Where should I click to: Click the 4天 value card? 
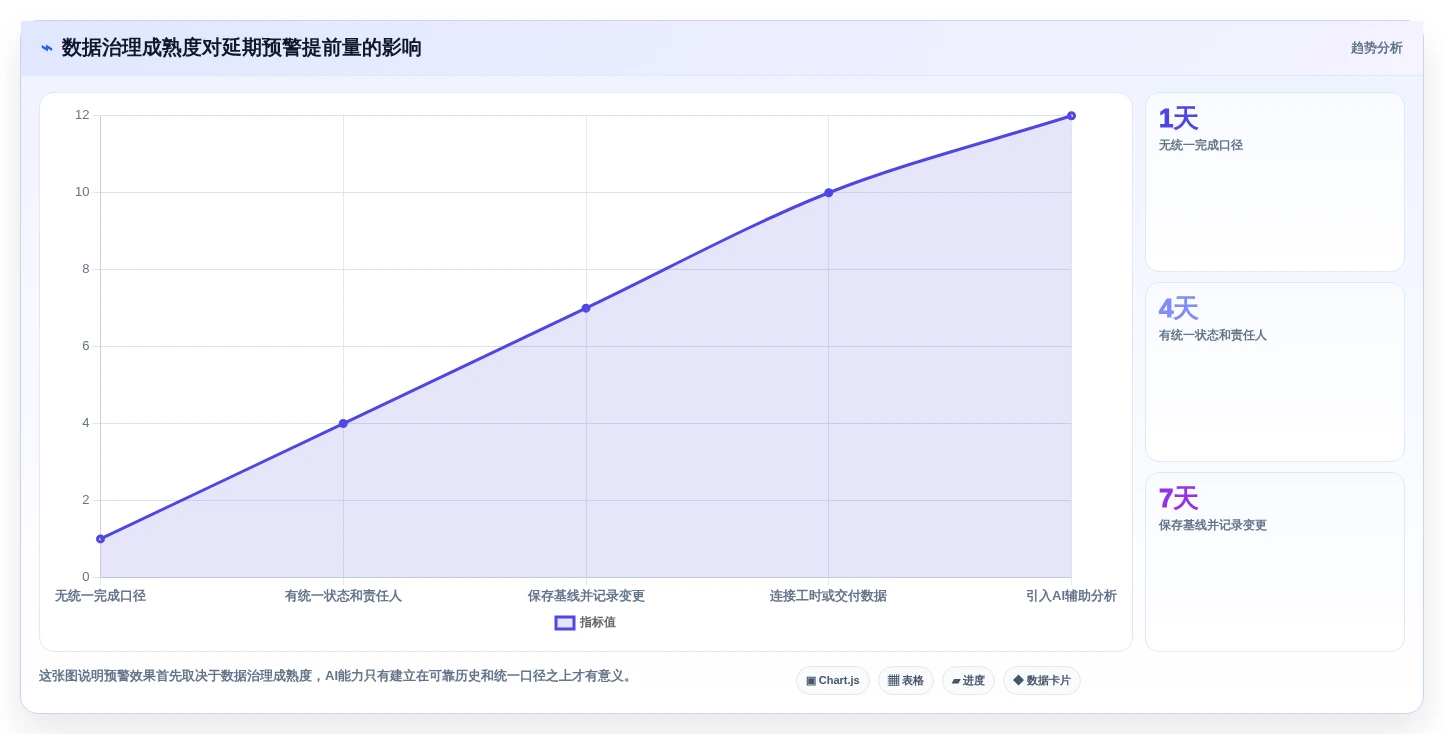[1275, 372]
